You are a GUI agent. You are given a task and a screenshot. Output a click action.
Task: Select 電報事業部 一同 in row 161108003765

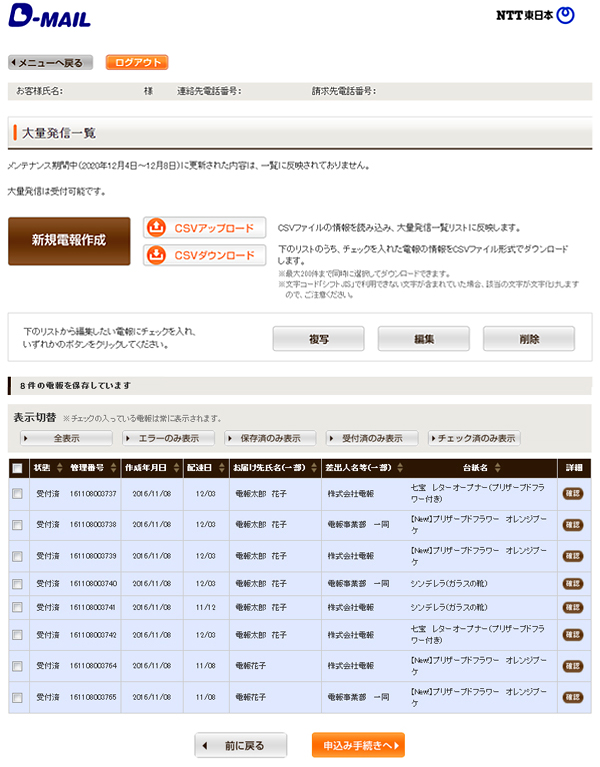point(358,698)
